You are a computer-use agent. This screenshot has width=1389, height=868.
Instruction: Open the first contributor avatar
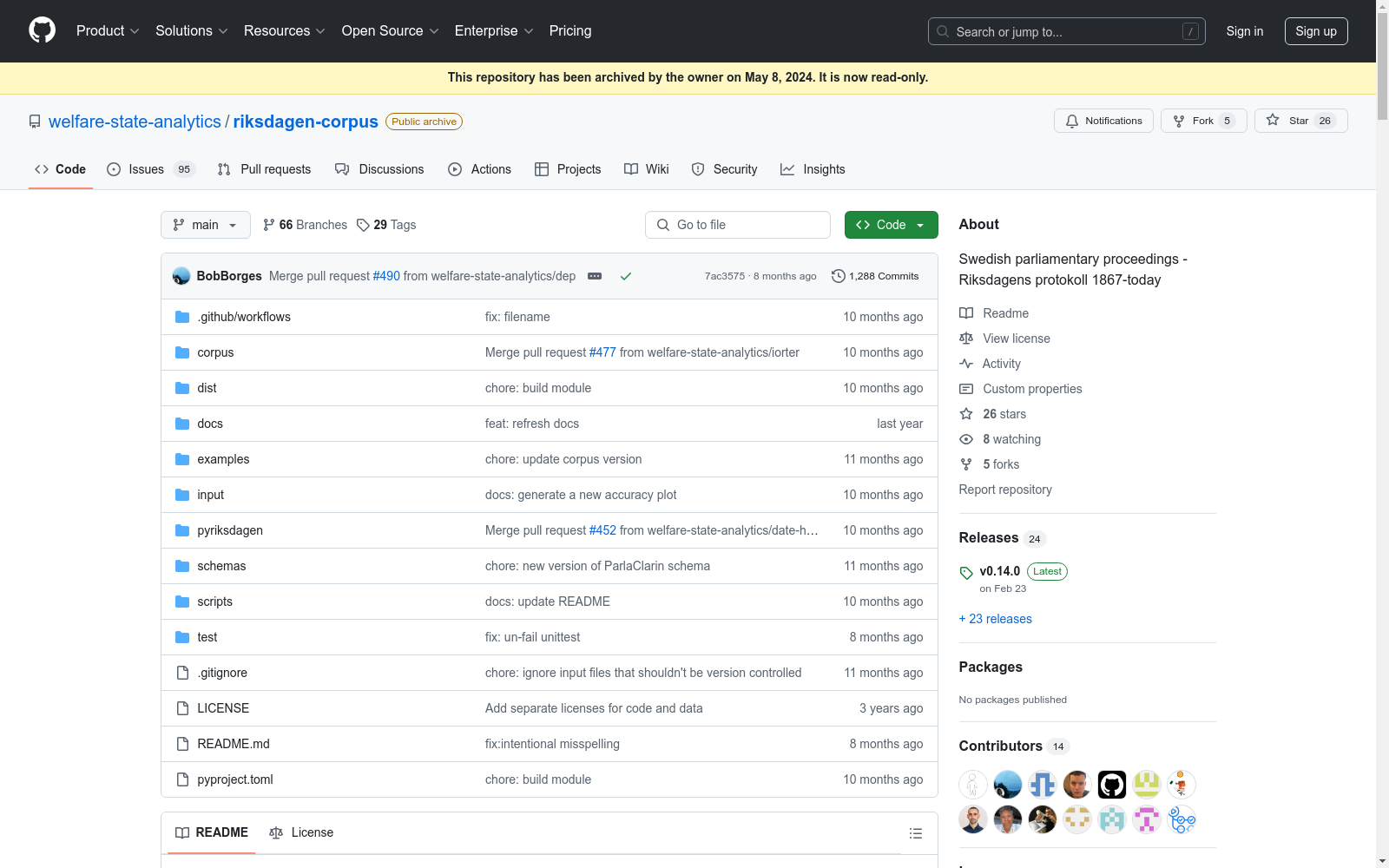pos(973,785)
